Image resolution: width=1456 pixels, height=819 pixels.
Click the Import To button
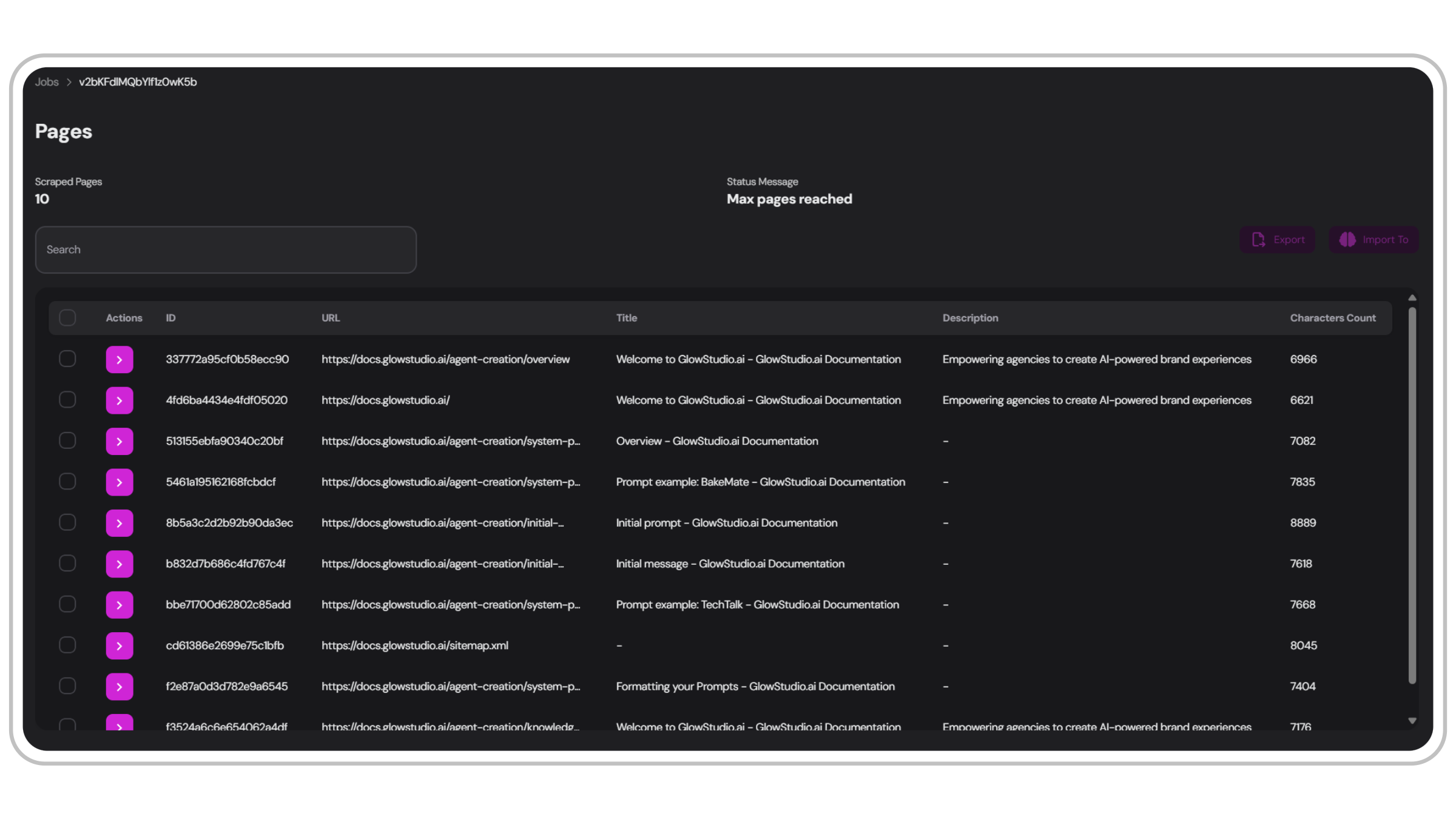(1373, 240)
